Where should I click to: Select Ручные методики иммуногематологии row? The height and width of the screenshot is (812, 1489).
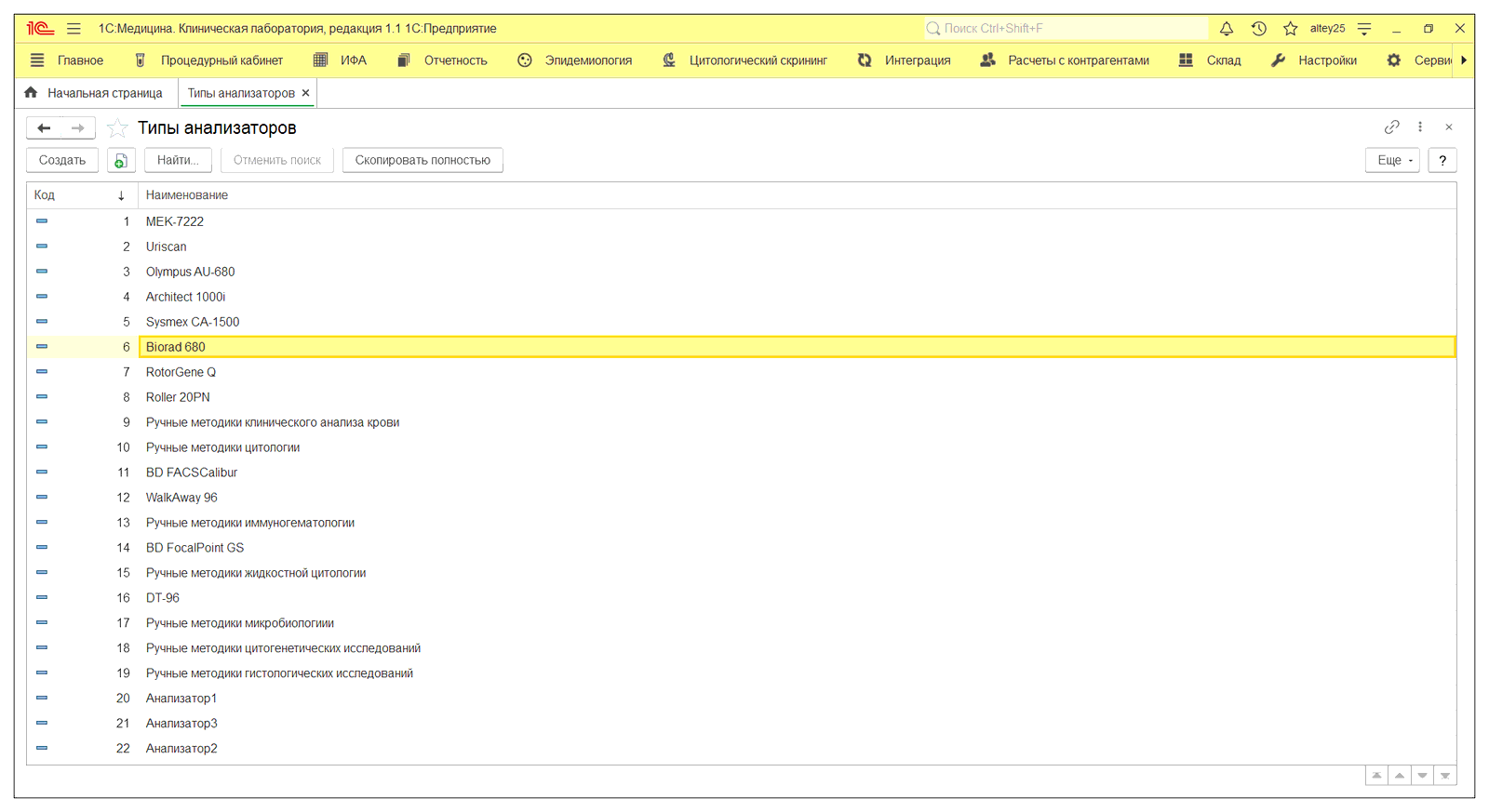pyautogui.click(x=742, y=523)
